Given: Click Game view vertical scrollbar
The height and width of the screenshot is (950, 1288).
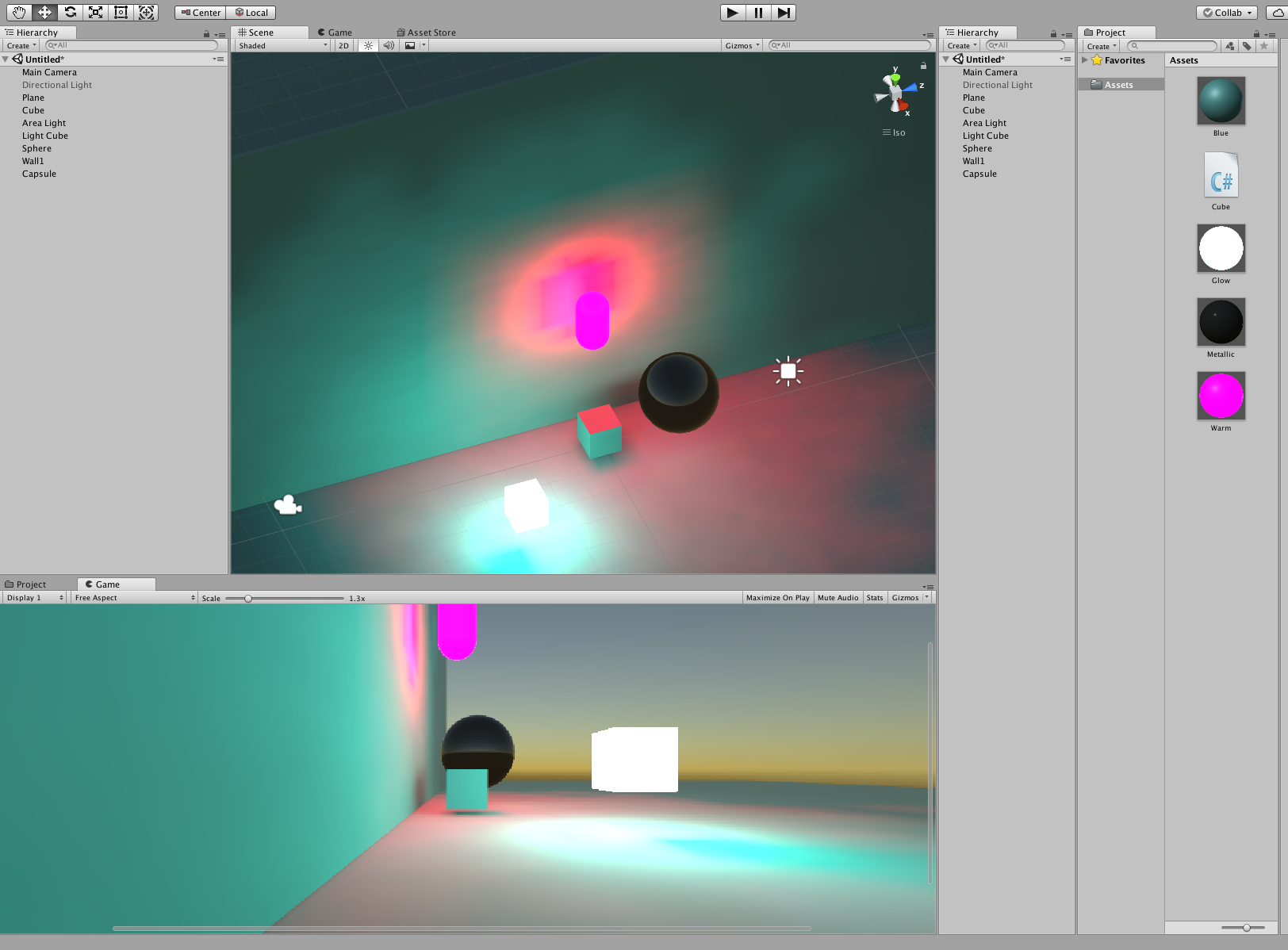Looking at the screenshot, I should coord(930,763).
